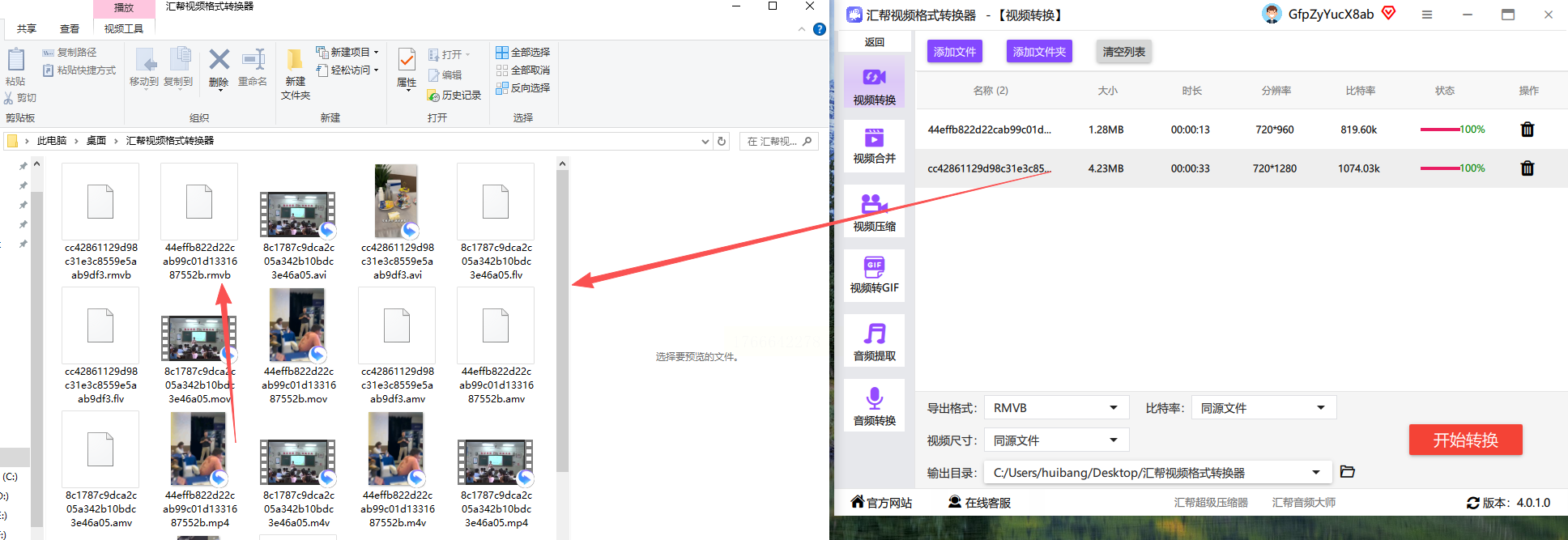Viewport: 1568px width, 540px height.
Task: Open the 比特率 同源文件 dropdown
Action: (1263, 408)
